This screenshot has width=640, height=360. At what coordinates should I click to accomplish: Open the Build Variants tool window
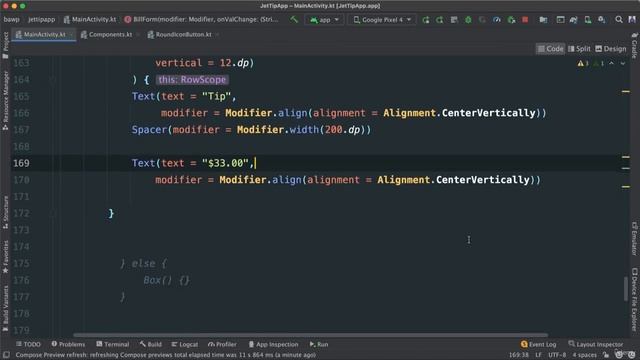pyautogui.click(x=5, y=308)
